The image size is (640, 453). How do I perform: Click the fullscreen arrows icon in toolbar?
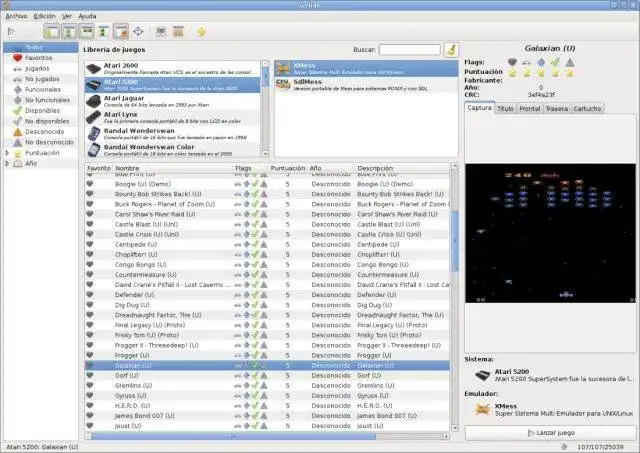tap(138, 31)
